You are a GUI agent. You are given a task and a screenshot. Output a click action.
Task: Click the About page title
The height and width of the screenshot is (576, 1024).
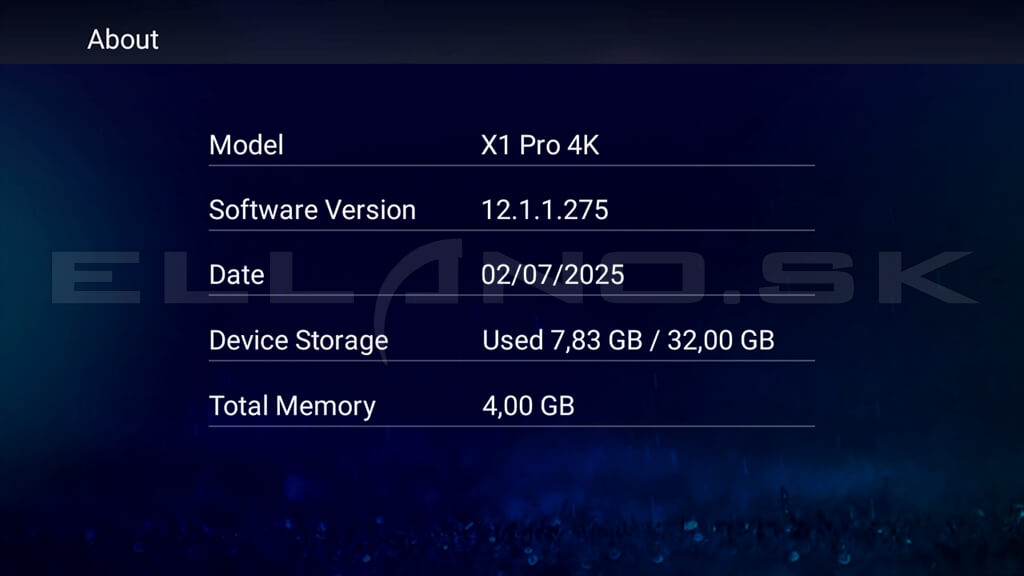tap(123, 40)
